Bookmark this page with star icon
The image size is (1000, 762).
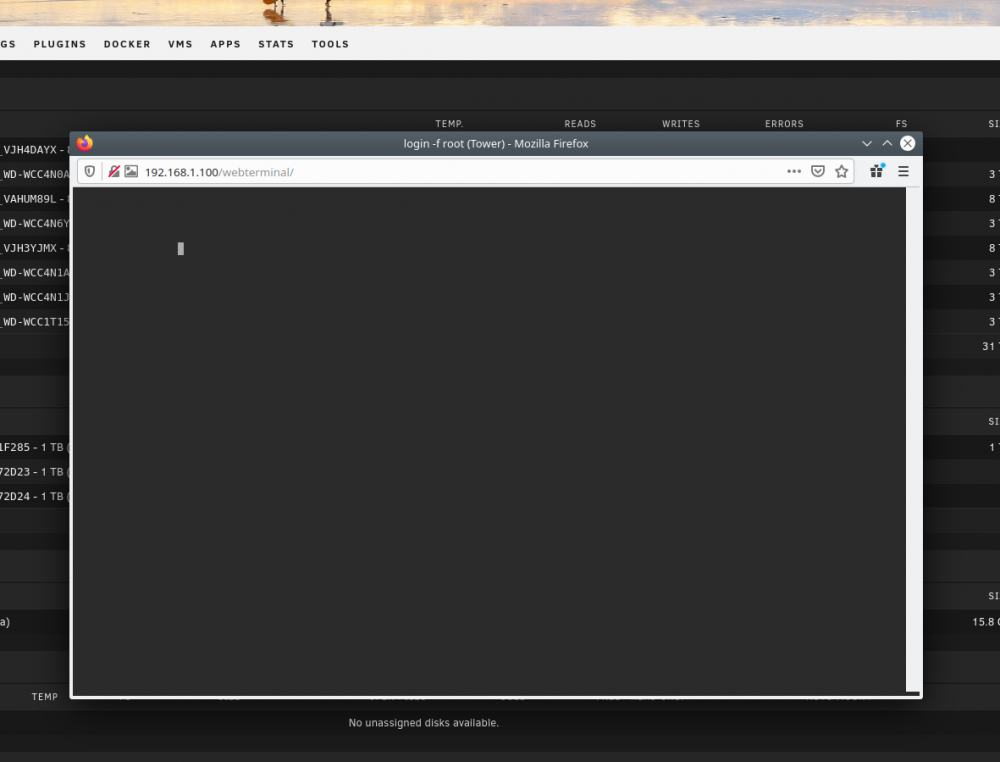pyautogui.click(x=841, y=172)
